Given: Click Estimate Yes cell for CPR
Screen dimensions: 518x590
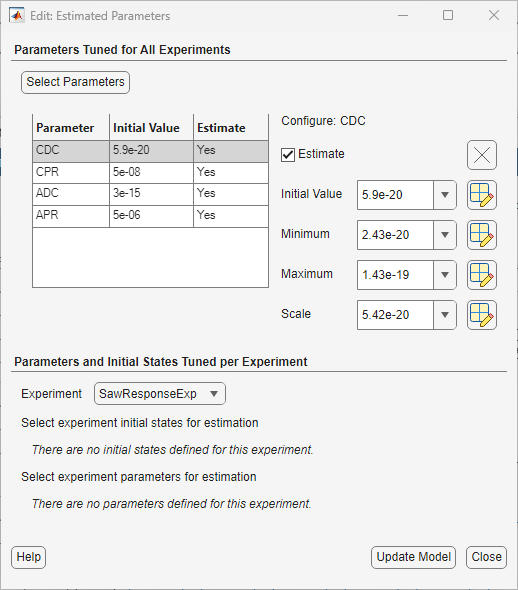Looking at the screenshot, I should pyautogui.click(x=231, y=173).
